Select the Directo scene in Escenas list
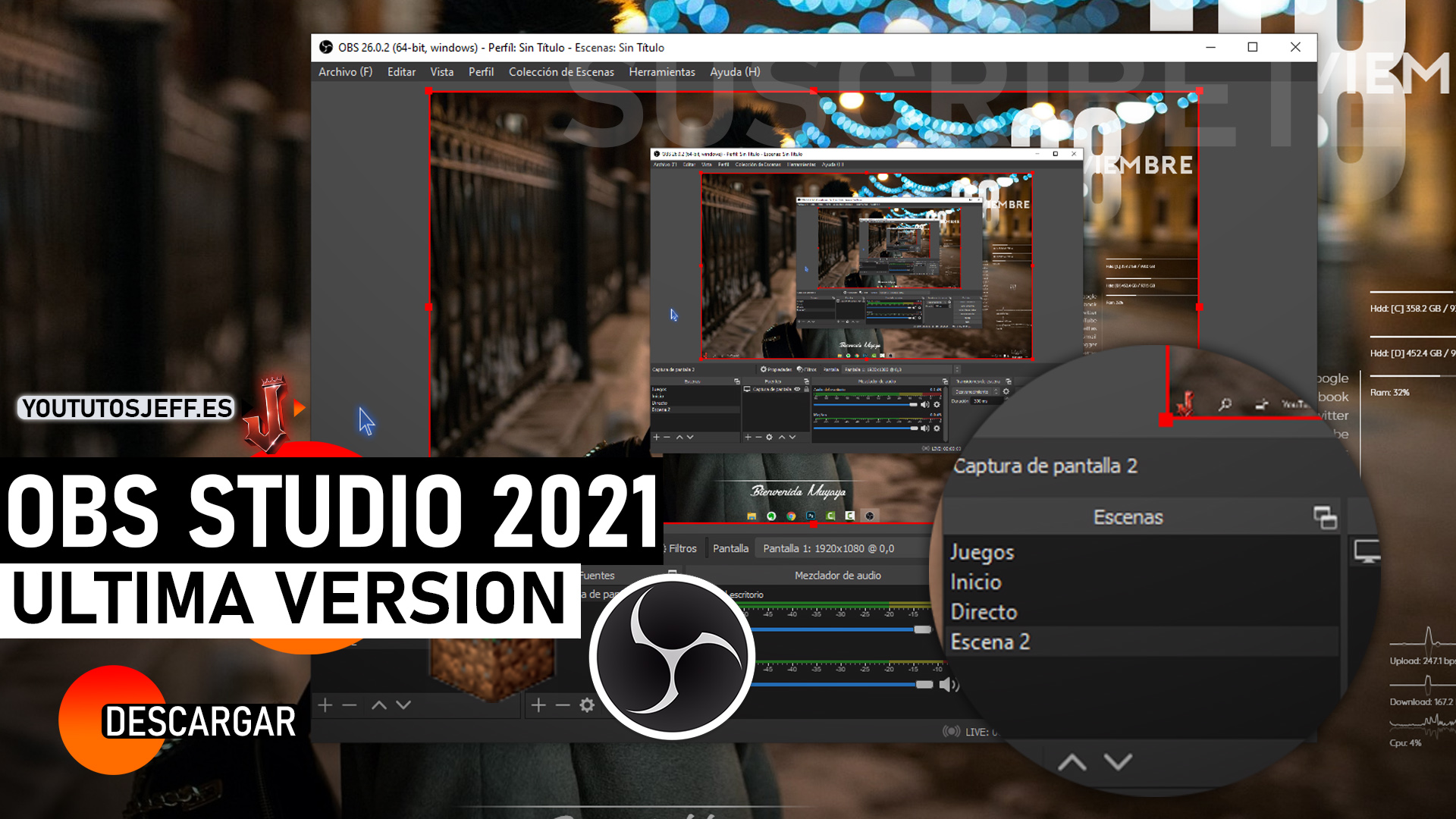1456x819 pixels. point(984,612)
